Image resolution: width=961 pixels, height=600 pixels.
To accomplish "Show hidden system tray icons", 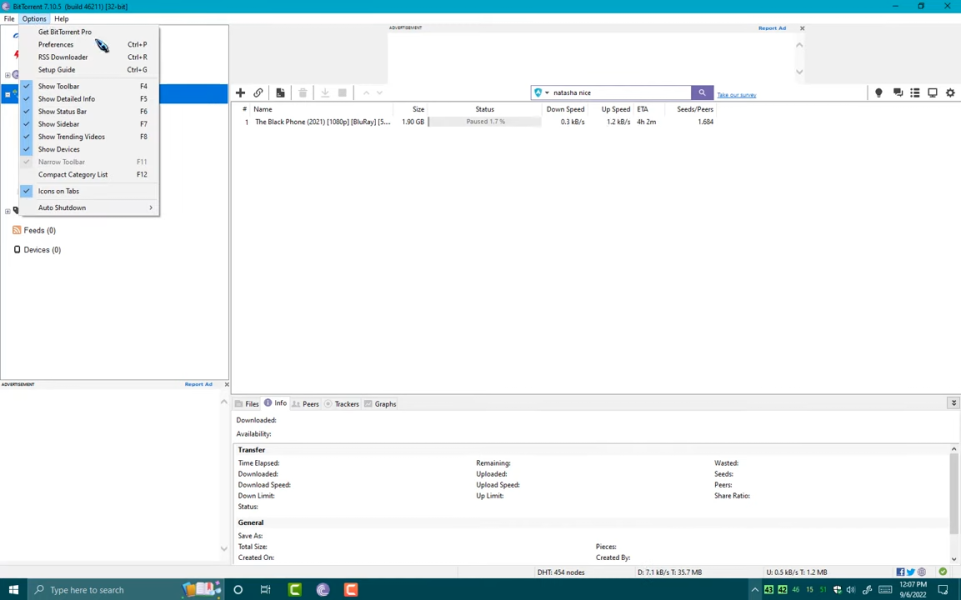I will pyautogui.click(x=754, y=590).
